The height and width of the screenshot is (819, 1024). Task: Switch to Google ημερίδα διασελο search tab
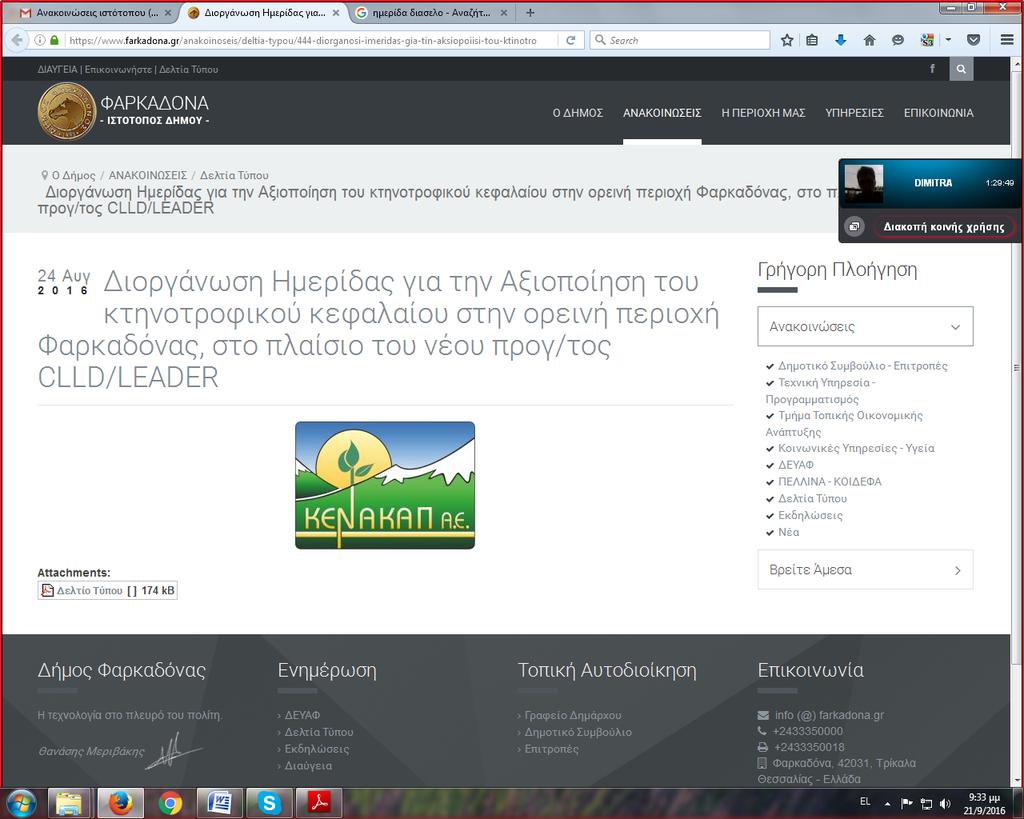click(432, 12)
